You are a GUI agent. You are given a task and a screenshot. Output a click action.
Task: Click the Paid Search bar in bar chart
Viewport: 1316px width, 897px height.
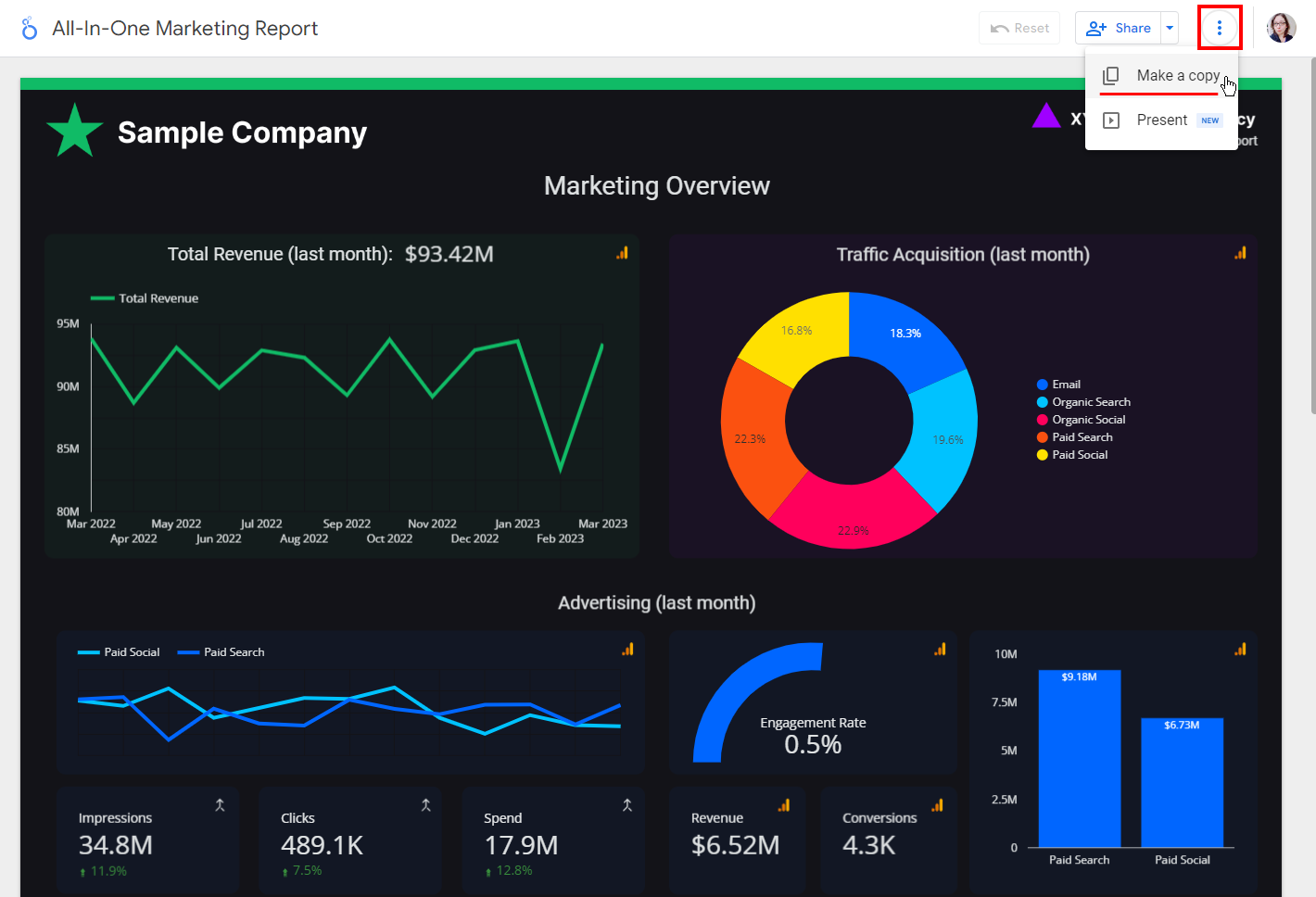tap(1080, 760)
